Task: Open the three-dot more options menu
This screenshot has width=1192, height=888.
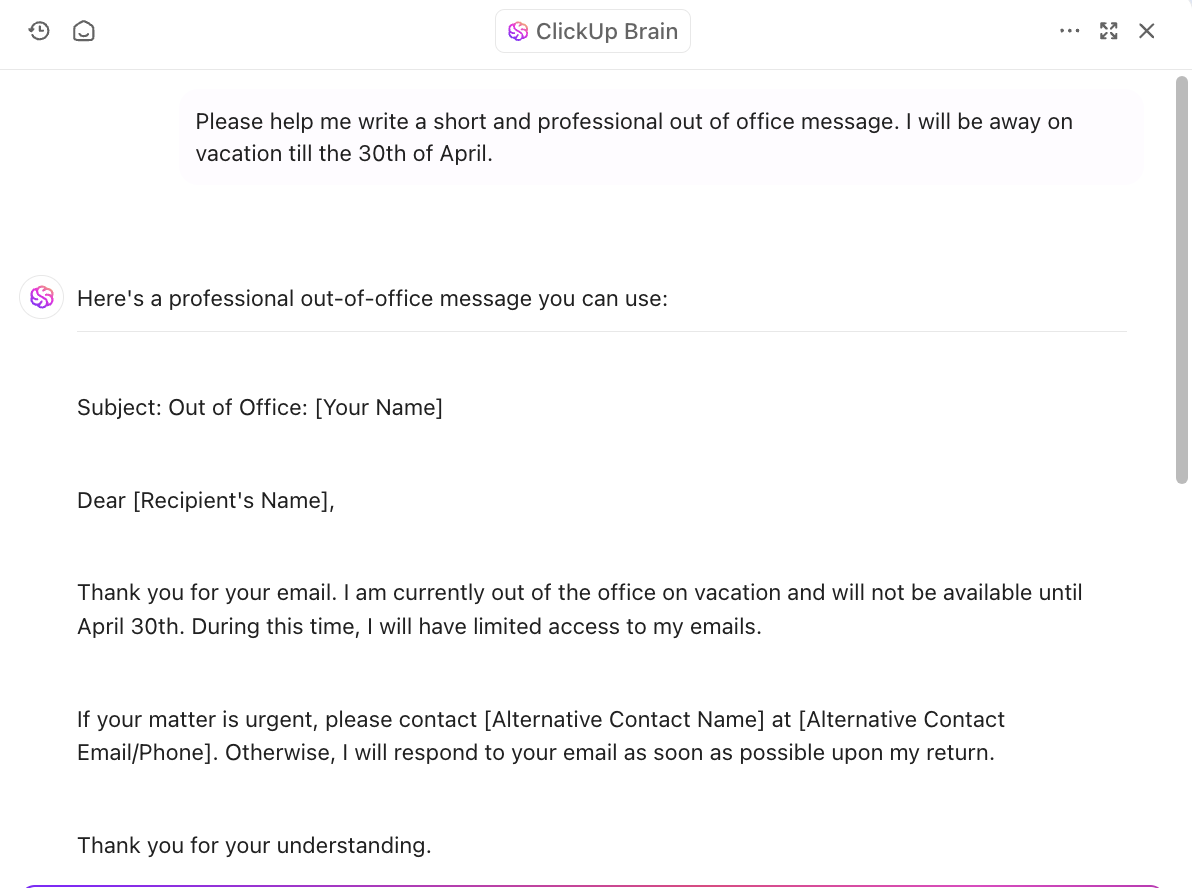Action: [1069, 31]
